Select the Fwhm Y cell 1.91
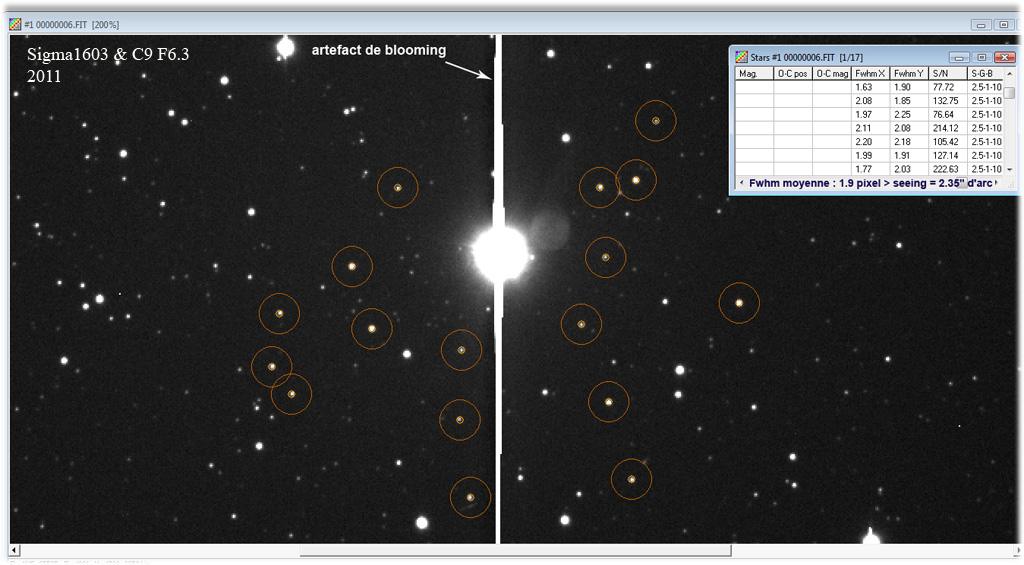The image size is (1024, 565). click(909, 155)
